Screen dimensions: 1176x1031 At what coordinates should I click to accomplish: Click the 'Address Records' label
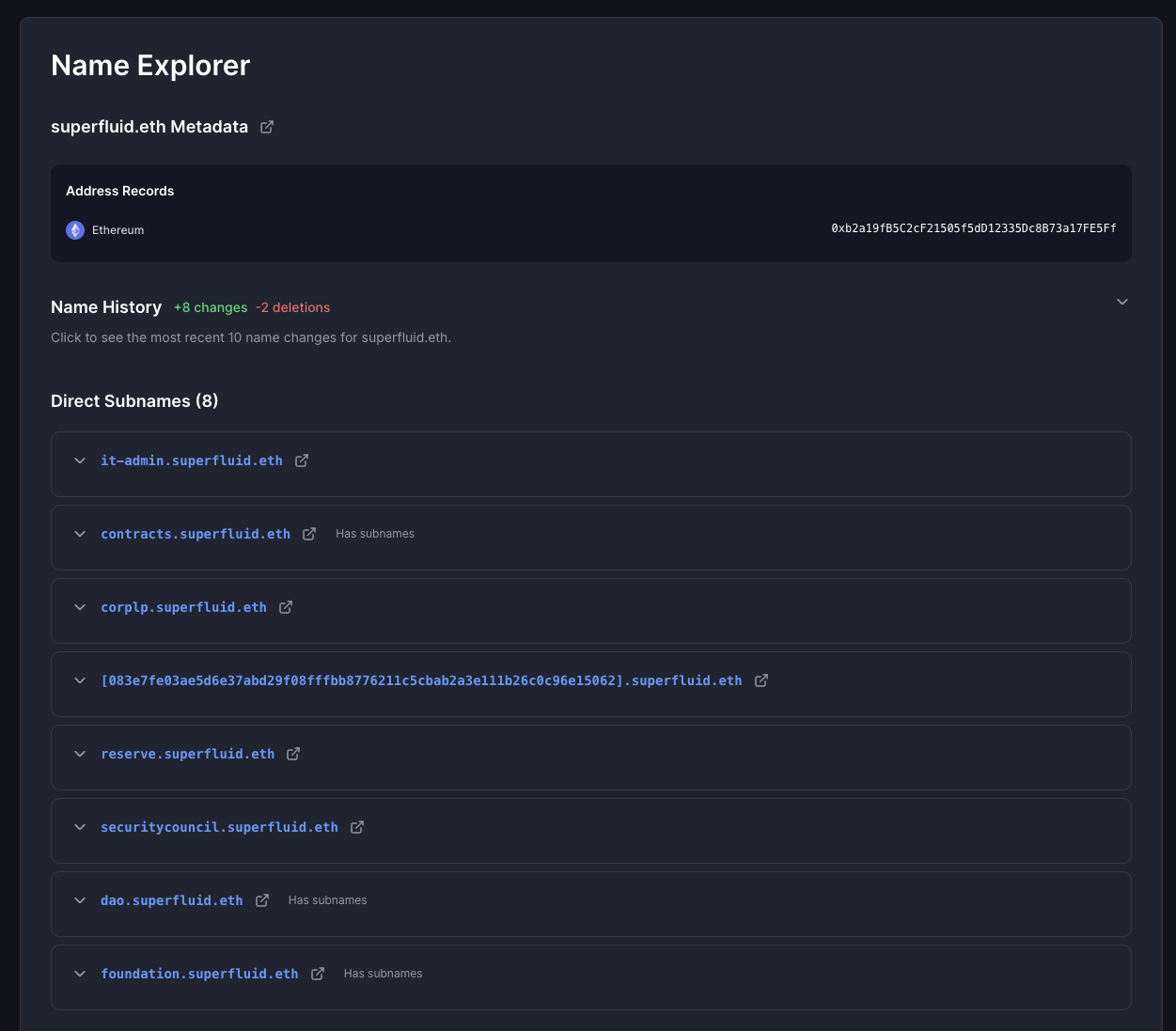pos(120,191)
